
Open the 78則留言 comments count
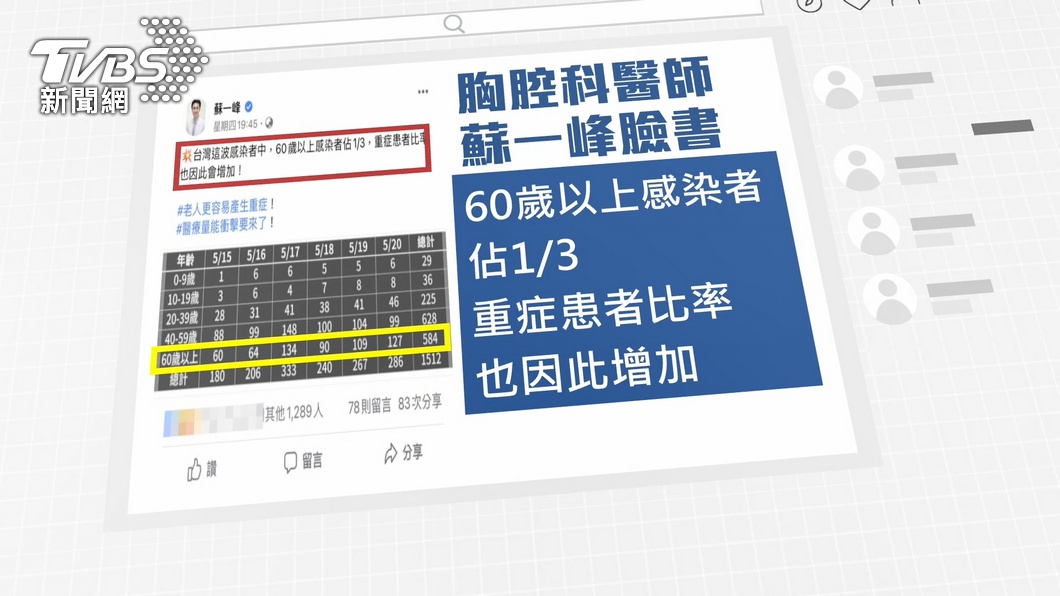tap(369, 406)
